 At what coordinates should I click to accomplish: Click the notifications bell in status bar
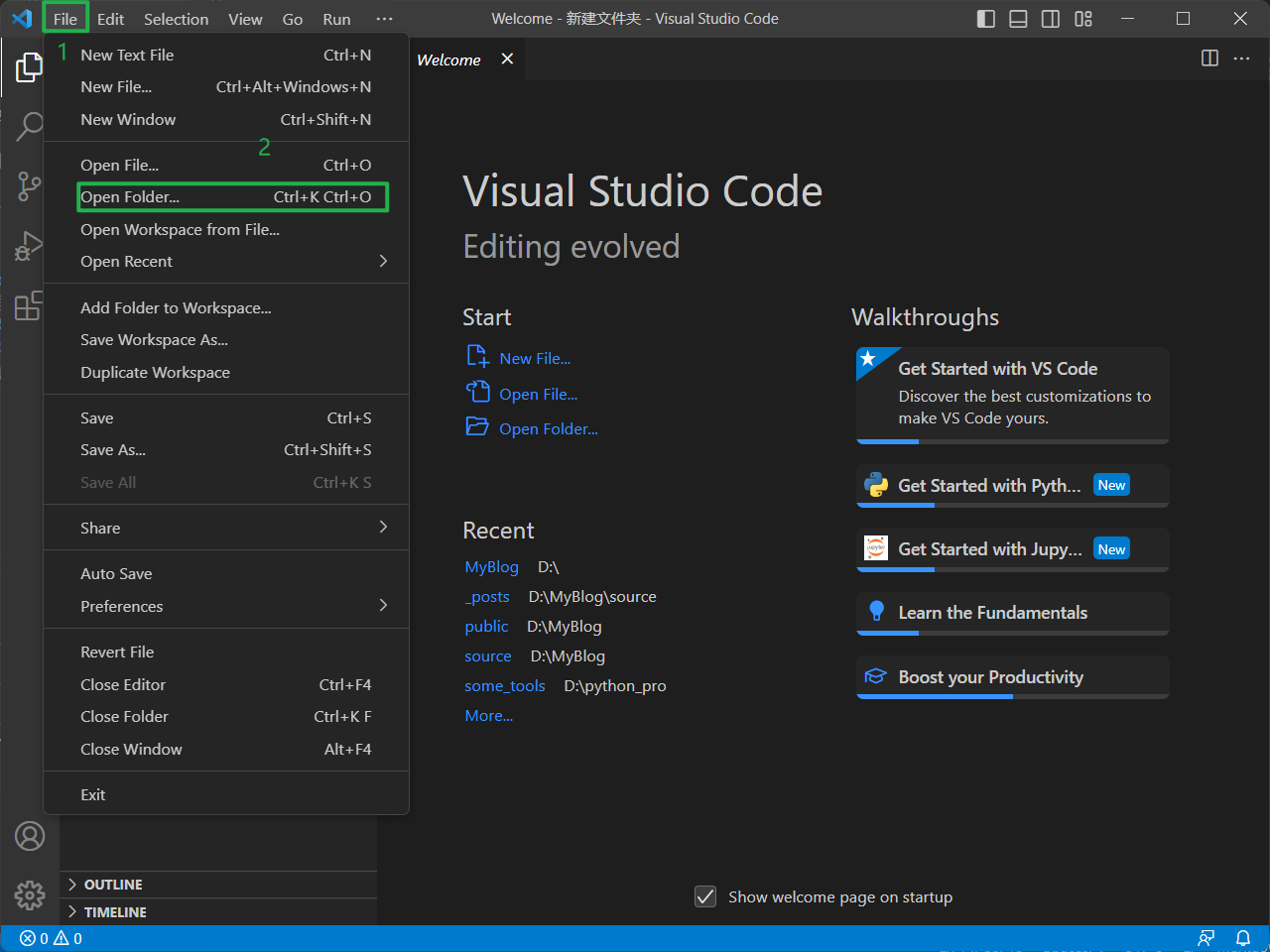click(x=1242, y=938)
